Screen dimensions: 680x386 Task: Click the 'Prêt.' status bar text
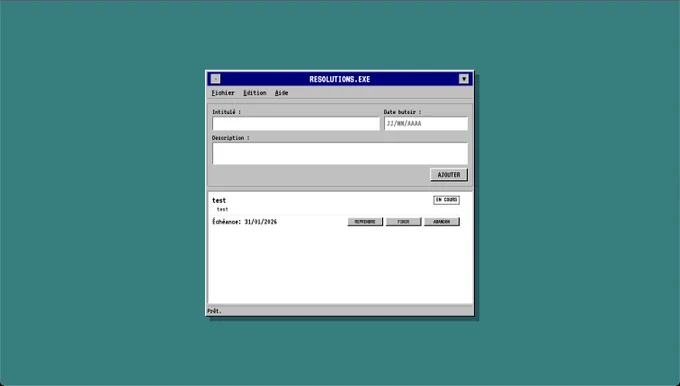pyautogui.click(x=214, y=311)
